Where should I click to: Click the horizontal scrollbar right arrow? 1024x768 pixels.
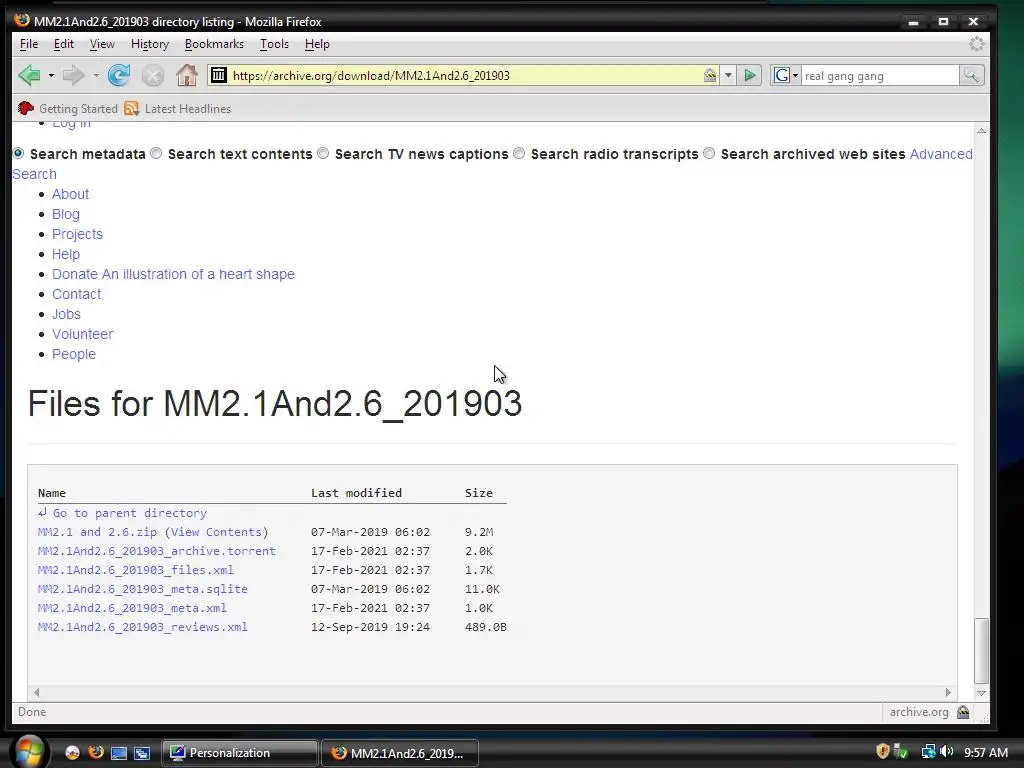948,692
